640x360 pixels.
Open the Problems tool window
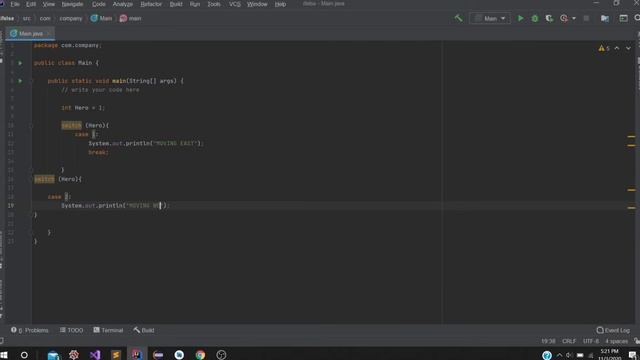click(x=29, y=330)
